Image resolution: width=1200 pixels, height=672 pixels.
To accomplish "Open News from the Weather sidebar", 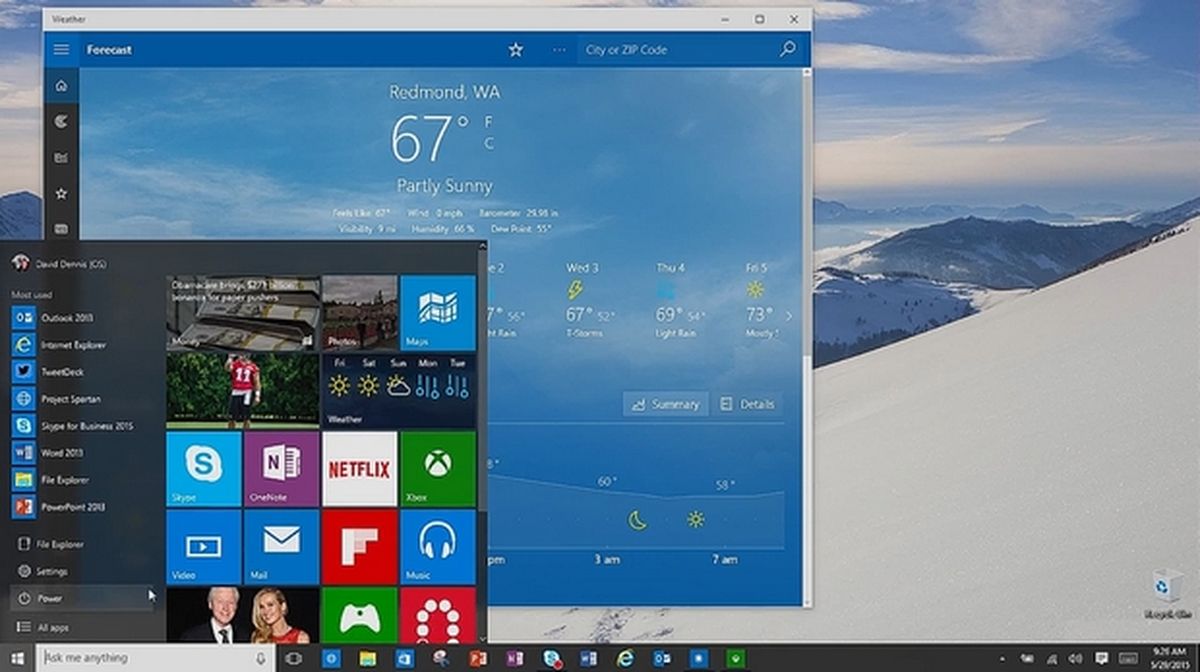I will coord(62,157).
